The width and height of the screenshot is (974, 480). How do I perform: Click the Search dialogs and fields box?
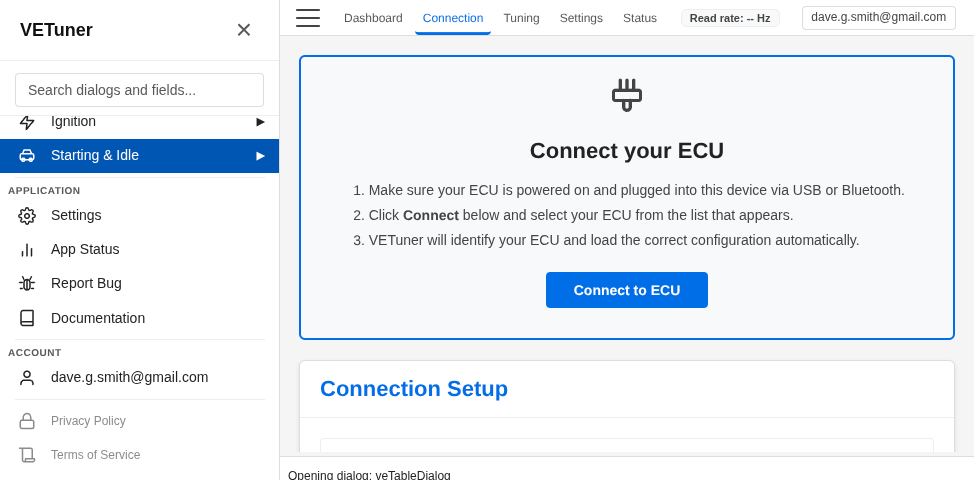[139, 90]
